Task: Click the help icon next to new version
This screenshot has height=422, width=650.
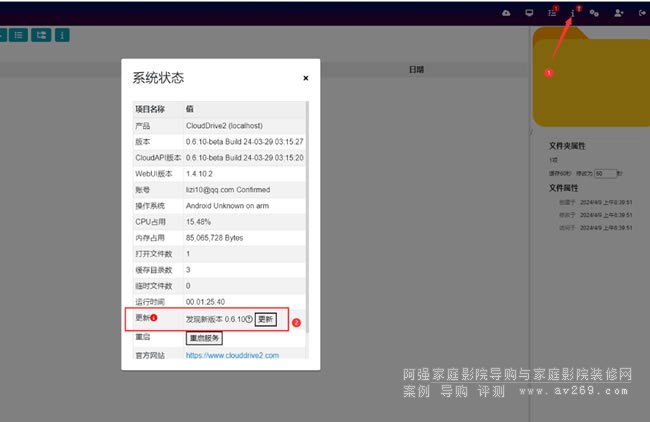Action: click(249, 319)
